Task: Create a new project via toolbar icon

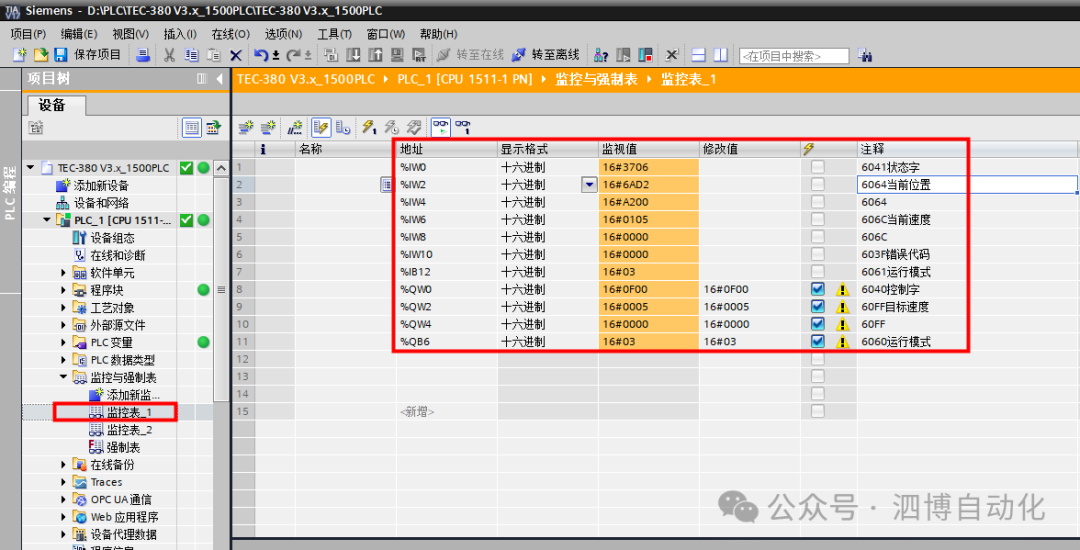Action: [19, 55]
